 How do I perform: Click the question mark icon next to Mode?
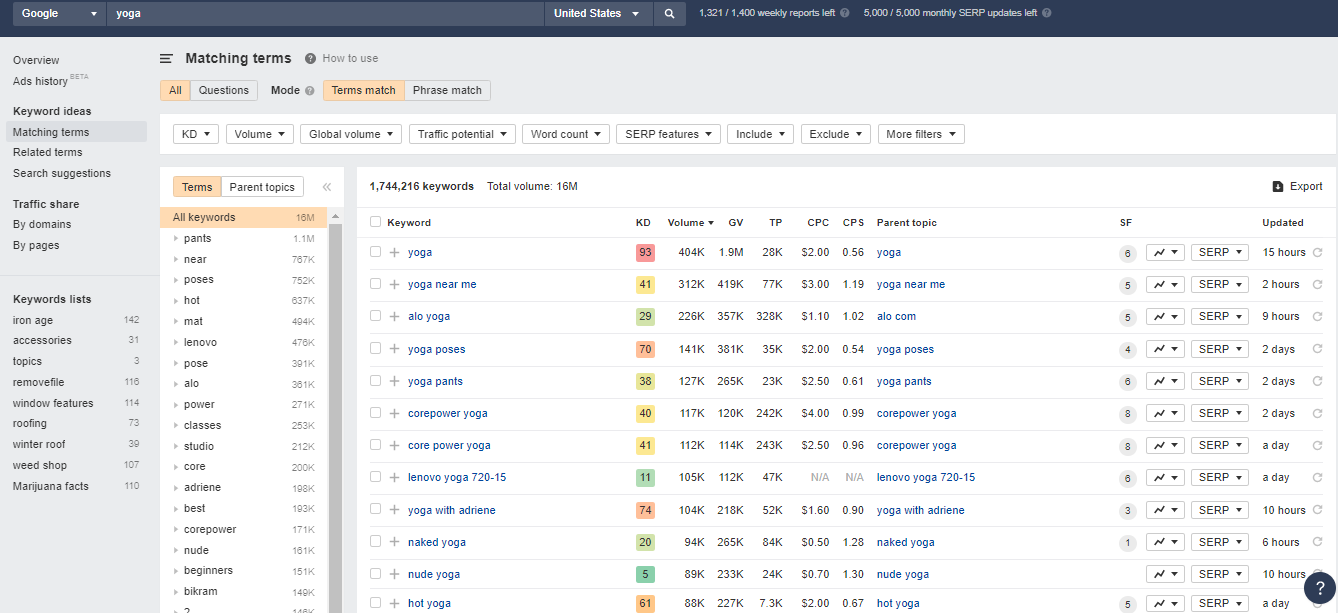click(307, 90)
